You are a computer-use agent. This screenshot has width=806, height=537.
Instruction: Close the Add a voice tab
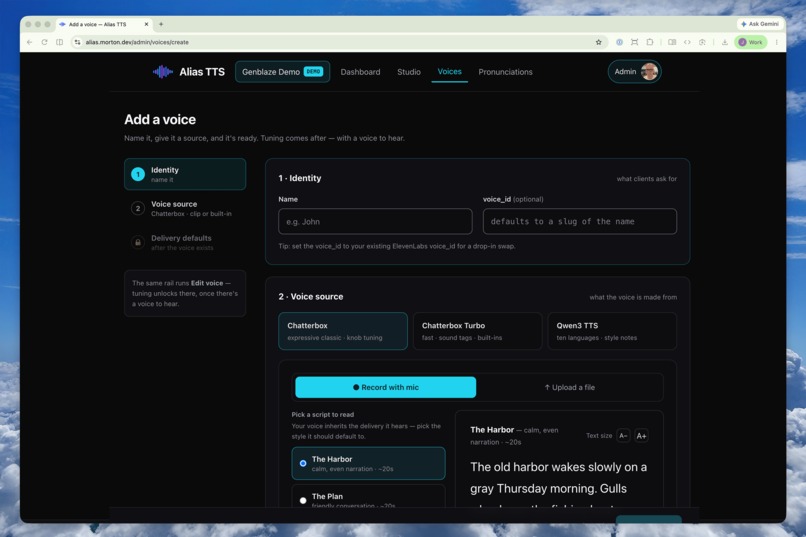click(x=146, y=24)
